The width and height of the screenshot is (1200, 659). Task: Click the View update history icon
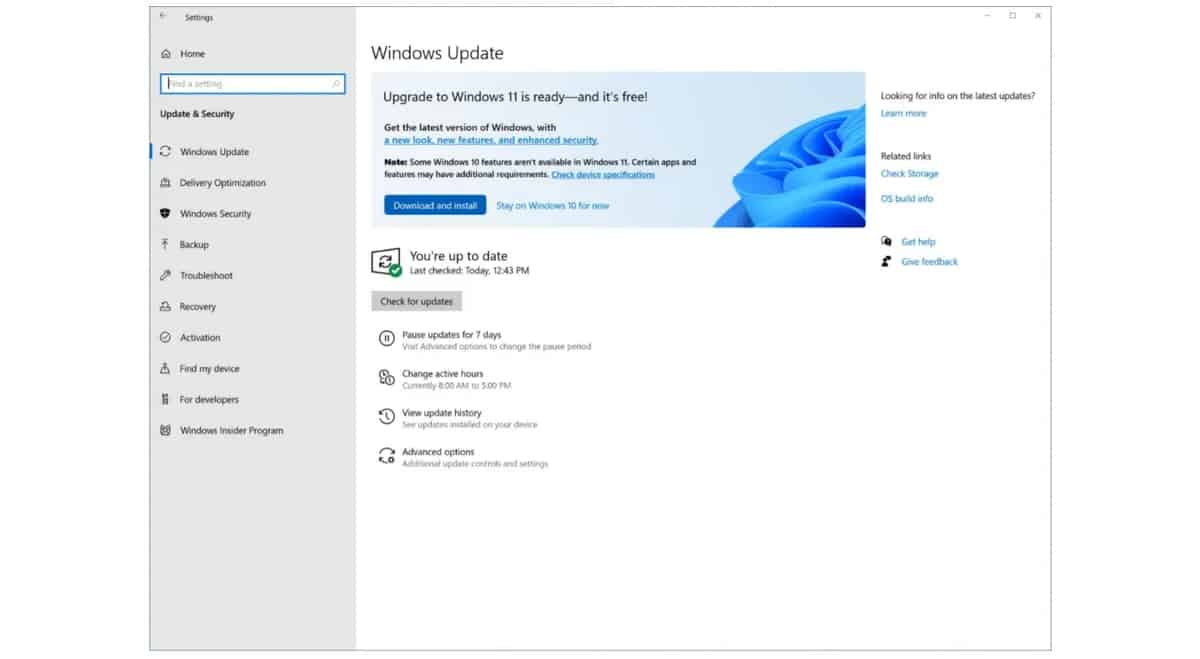pos(386,417)
